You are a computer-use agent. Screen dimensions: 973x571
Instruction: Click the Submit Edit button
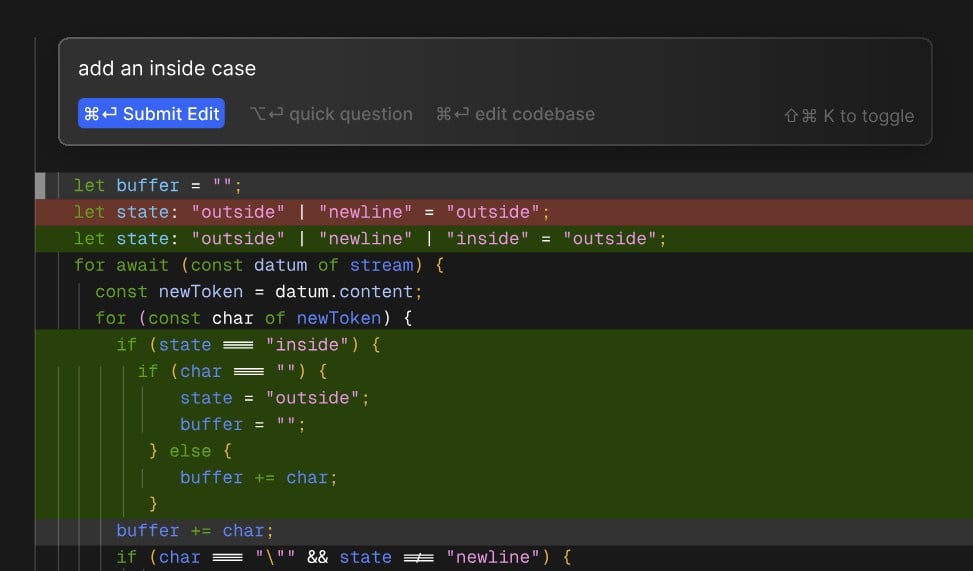151,114
